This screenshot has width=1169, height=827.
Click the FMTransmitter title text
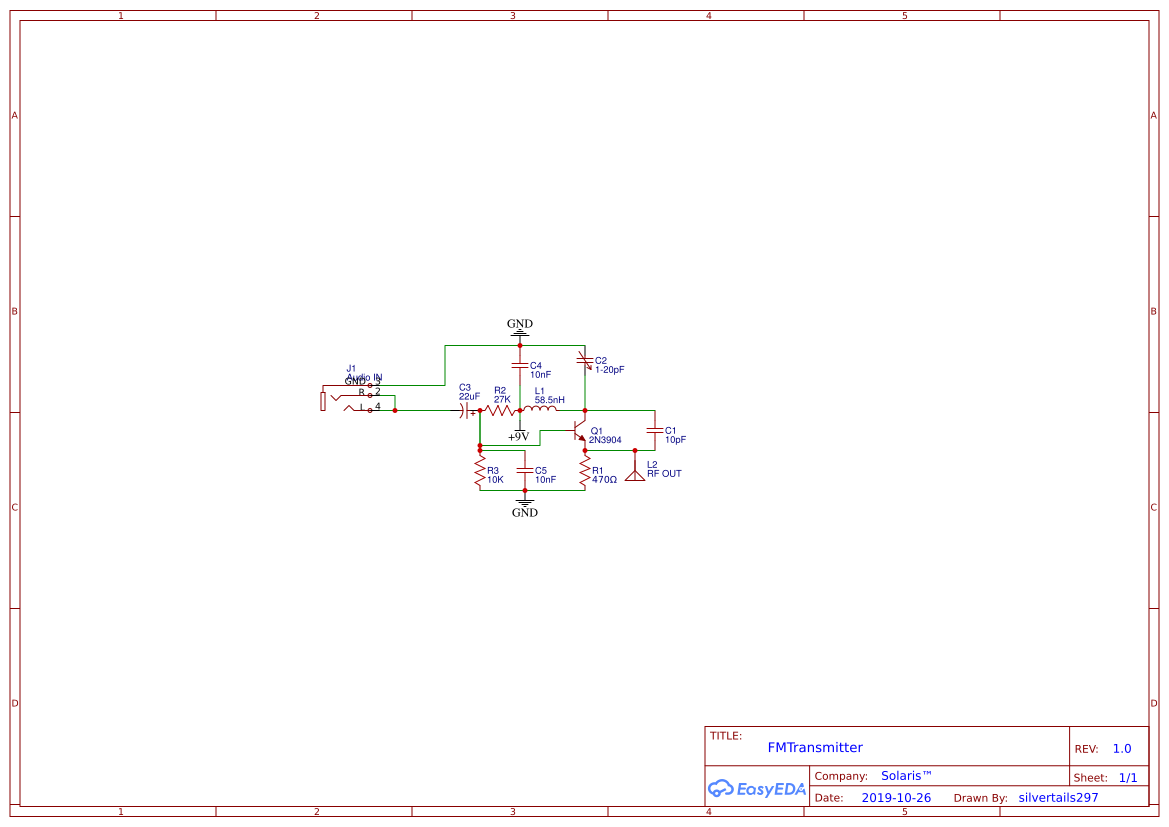coord(814,747)
